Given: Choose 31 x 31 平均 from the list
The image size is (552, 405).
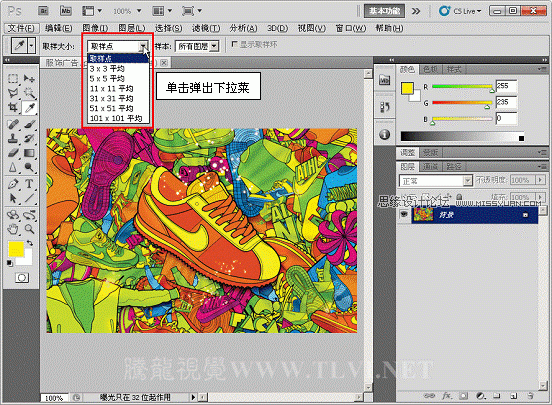Looking at the screenshot, I should pos(118,98).
